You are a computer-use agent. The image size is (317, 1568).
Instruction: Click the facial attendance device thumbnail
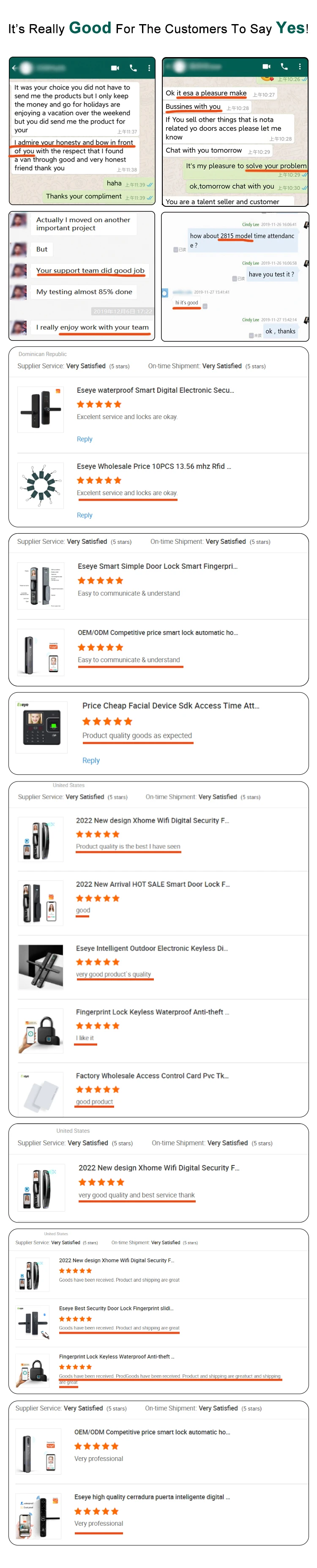[x=41, y=727]
